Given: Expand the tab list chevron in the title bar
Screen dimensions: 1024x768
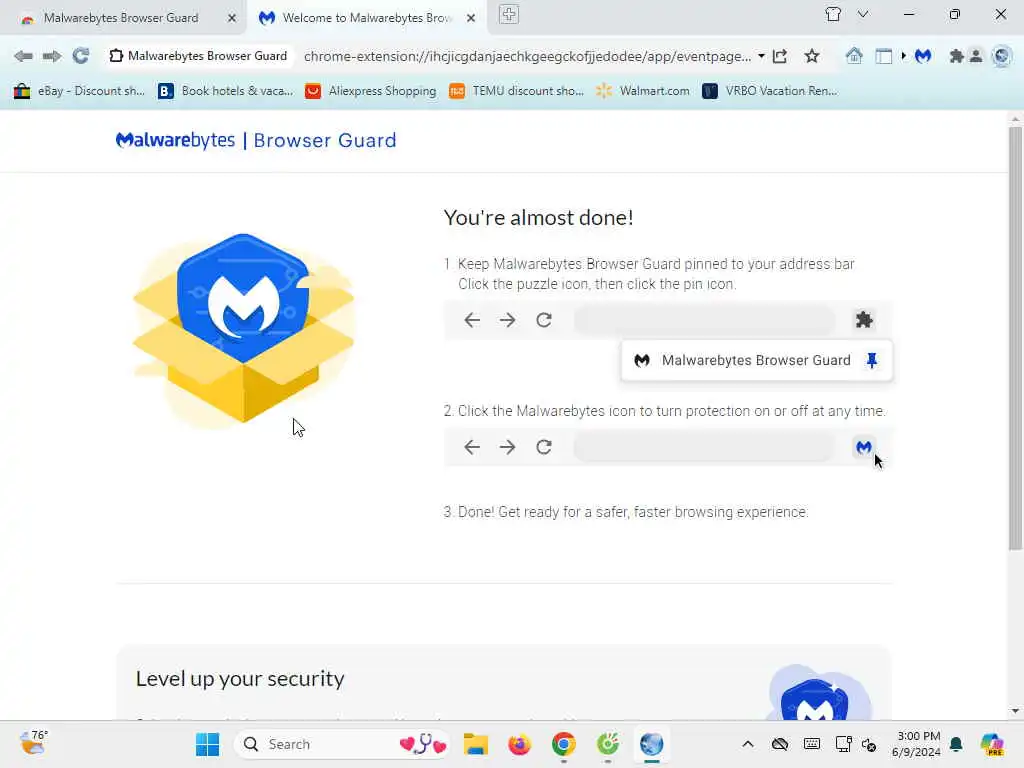Looking at the screenshot, I should click(x=863, y=14).
